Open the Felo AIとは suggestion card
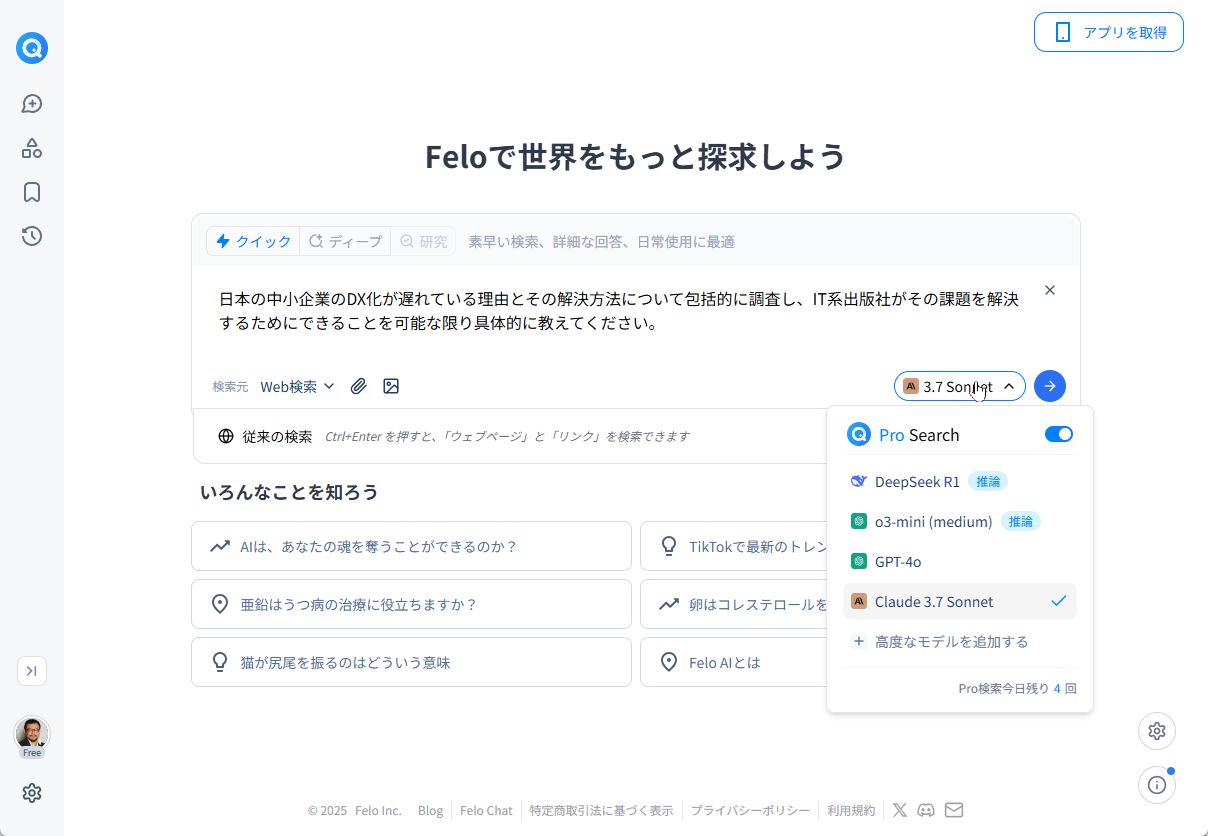This screenshot has height=836, width=1208. click(x=734, y=662)
